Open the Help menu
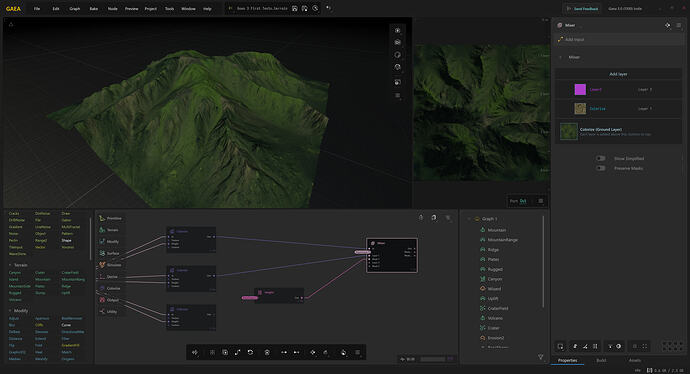The height and width of the screenshot is (374, 690). point(207,9)
